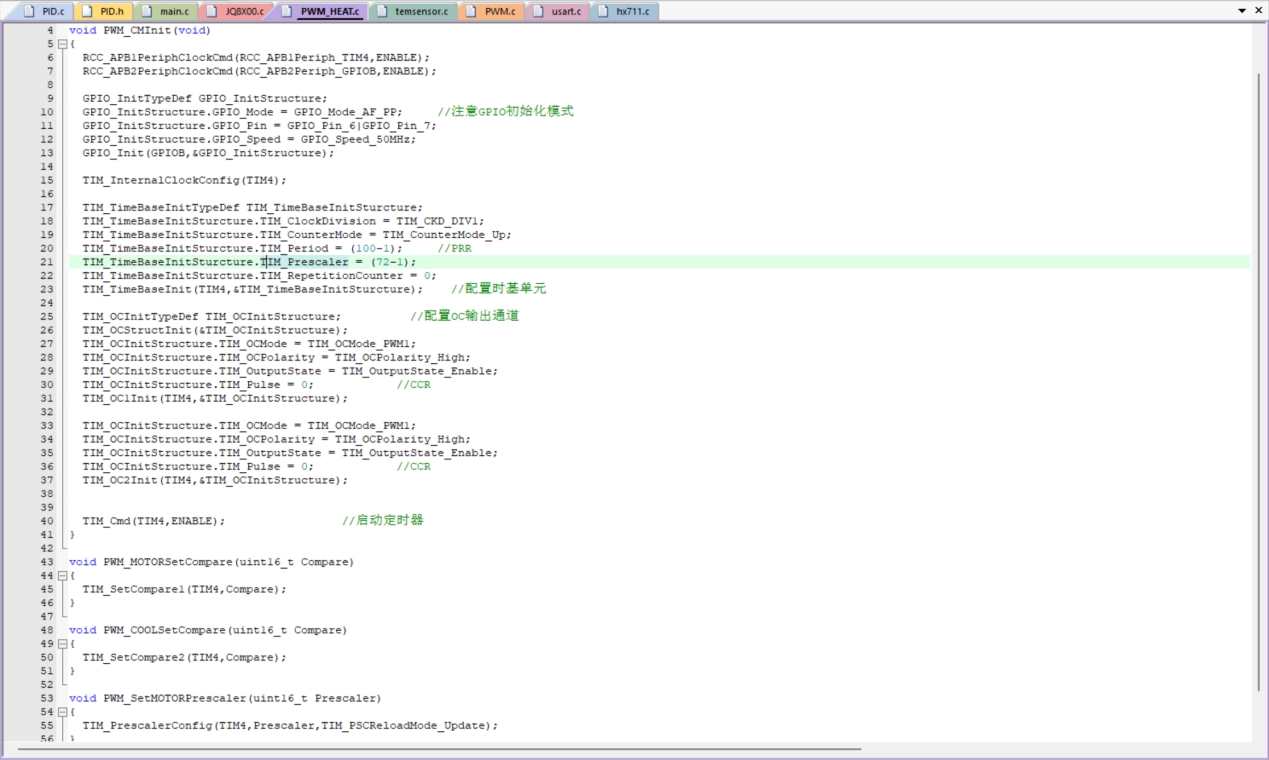This screenshot has width=1269, height=760.
Task: Collapse the fold marker at line 49
Action: click(x=62, y=644)
